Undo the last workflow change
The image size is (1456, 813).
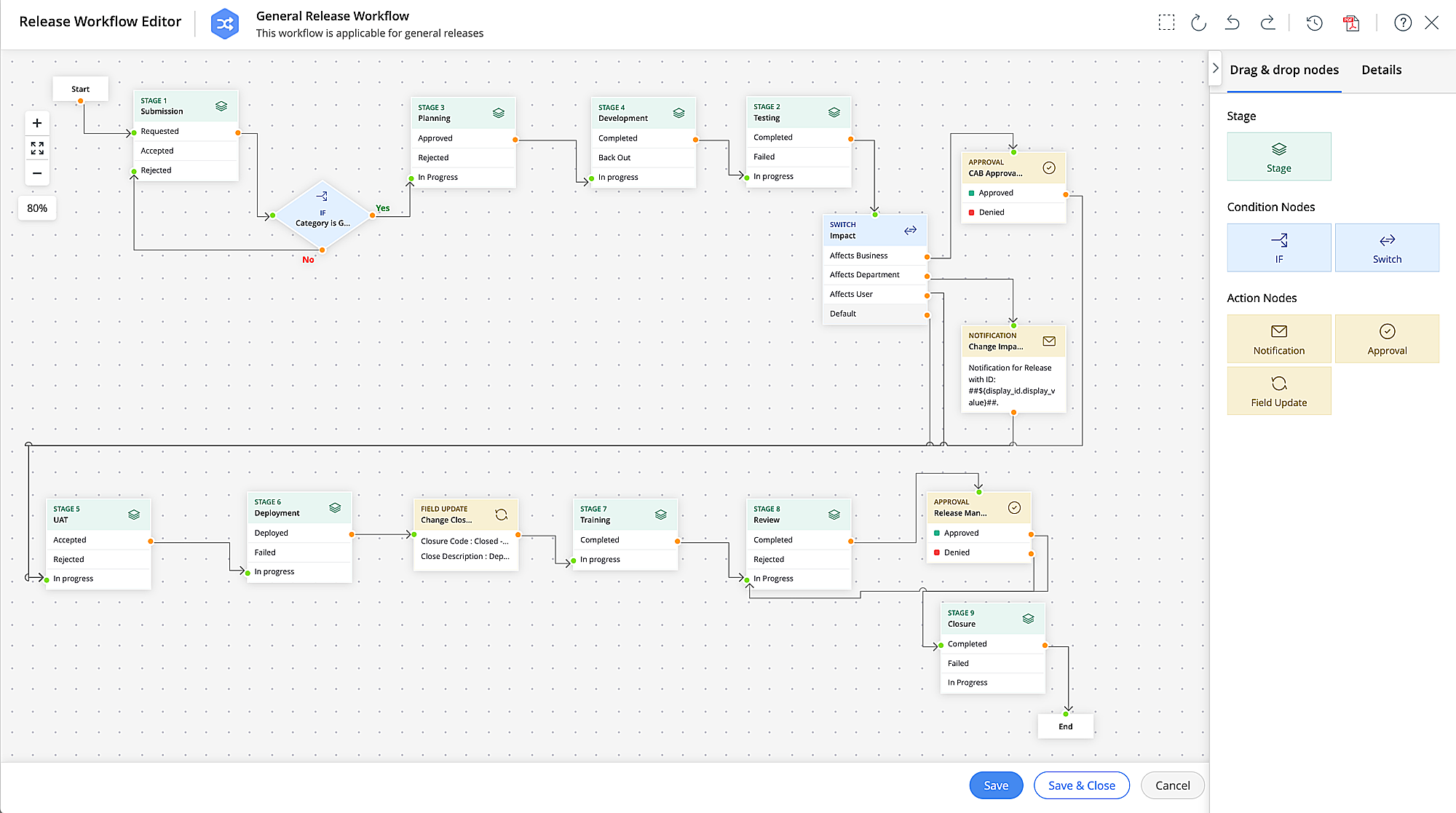pos(1233,23)
